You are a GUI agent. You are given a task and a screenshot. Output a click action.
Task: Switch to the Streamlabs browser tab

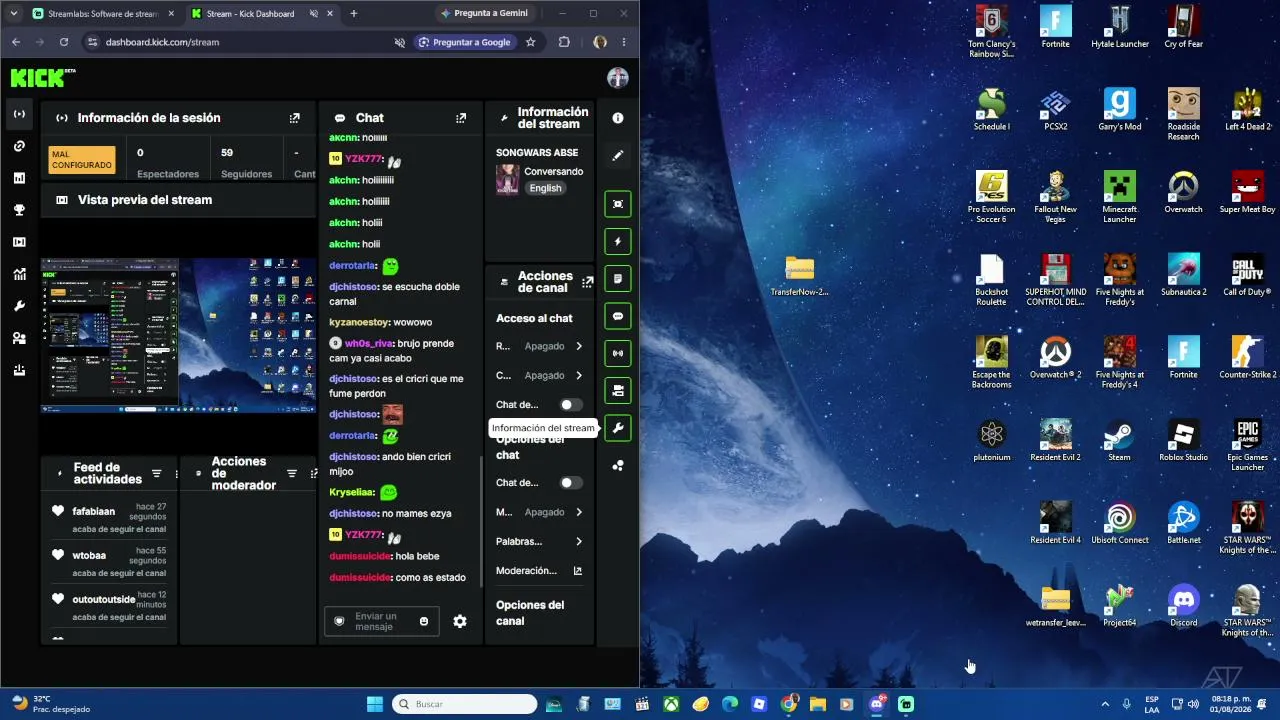coord(101,14)
